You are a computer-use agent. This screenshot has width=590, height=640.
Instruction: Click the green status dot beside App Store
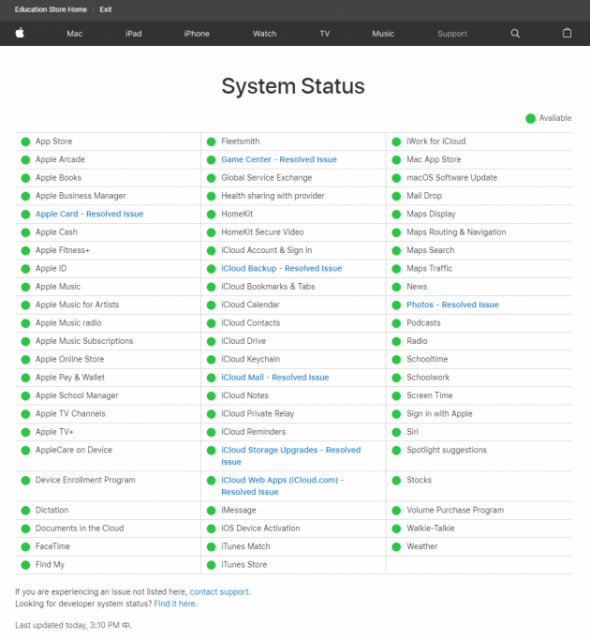(26, 142)
